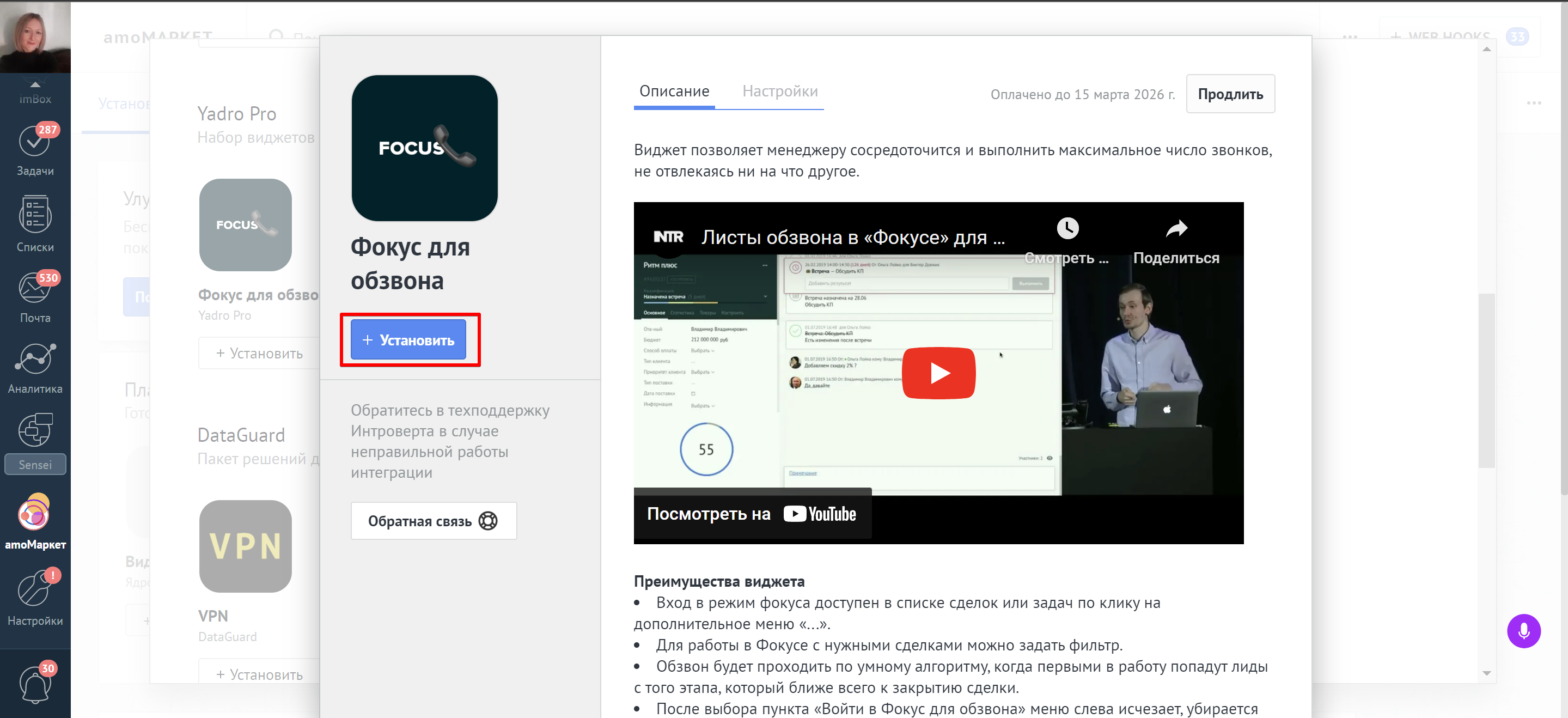Play the YouTube video

coord(938,373)
